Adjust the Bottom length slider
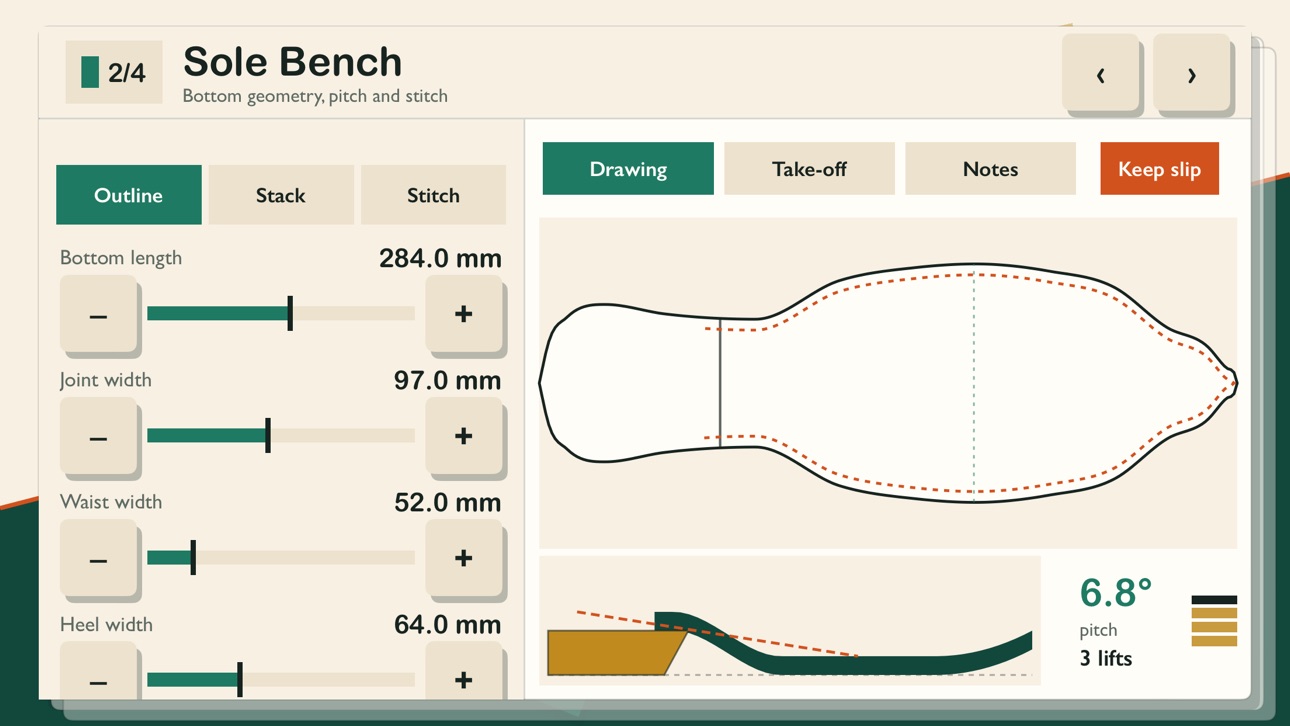The width and height of the screenshot is (1290, 726). click(281, 314)
